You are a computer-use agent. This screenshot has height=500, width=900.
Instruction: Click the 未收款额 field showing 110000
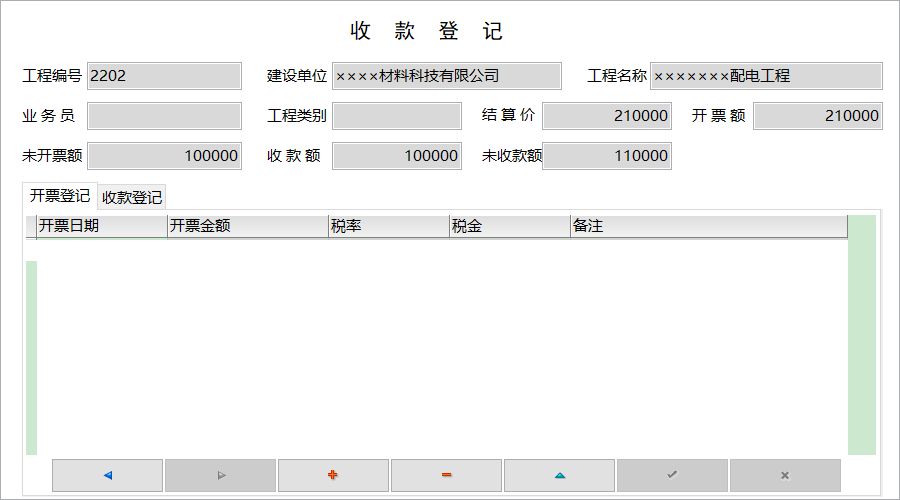(607, 156)
